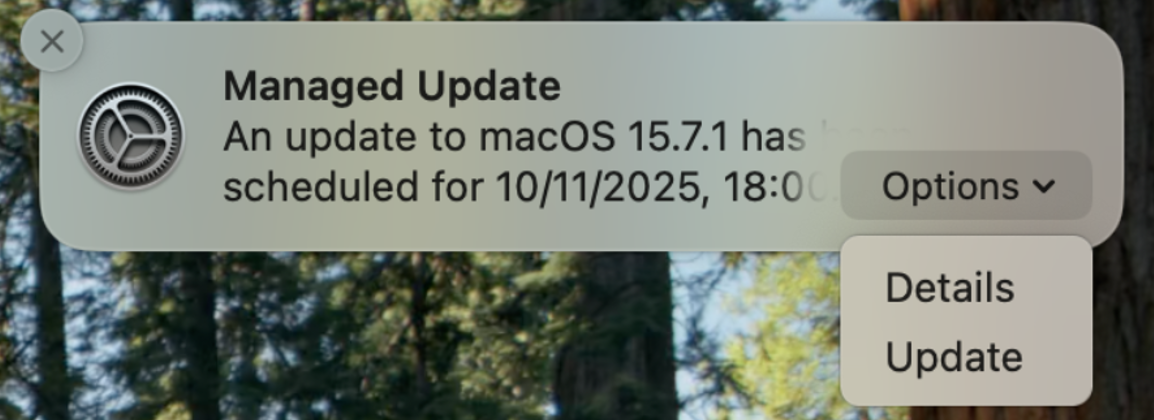The image size is (1154, 420).
Task: Click the Managed Update notification title
Action: pos(391,87)
